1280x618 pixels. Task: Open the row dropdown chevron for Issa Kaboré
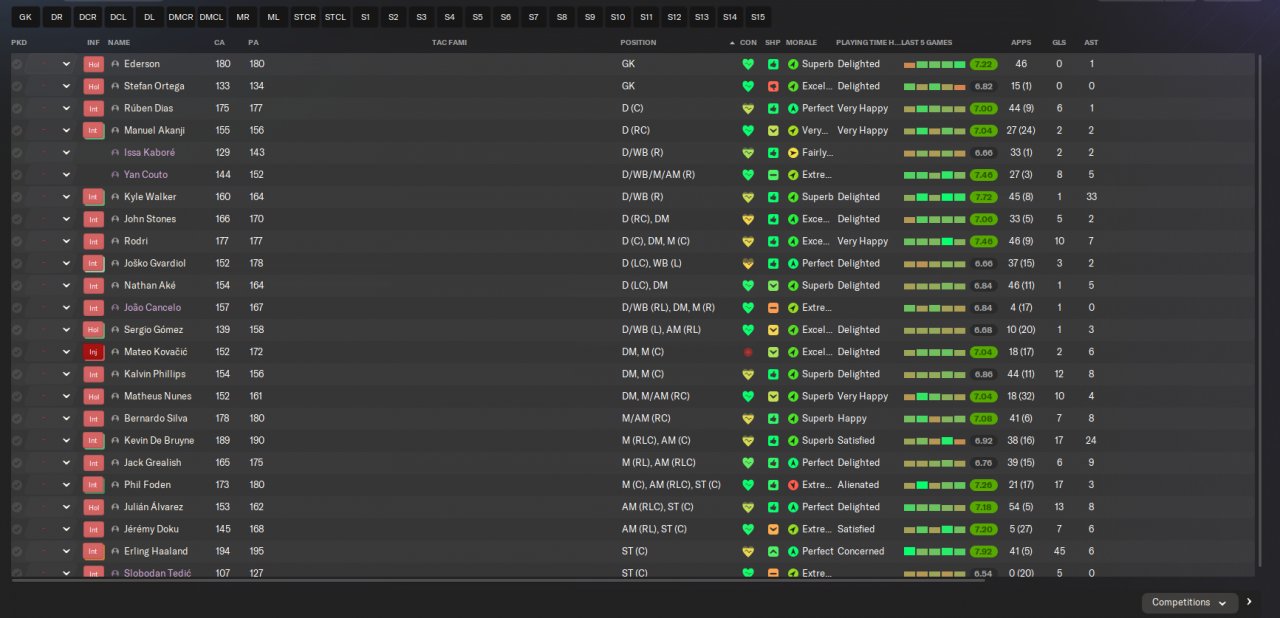pos(67,153)
